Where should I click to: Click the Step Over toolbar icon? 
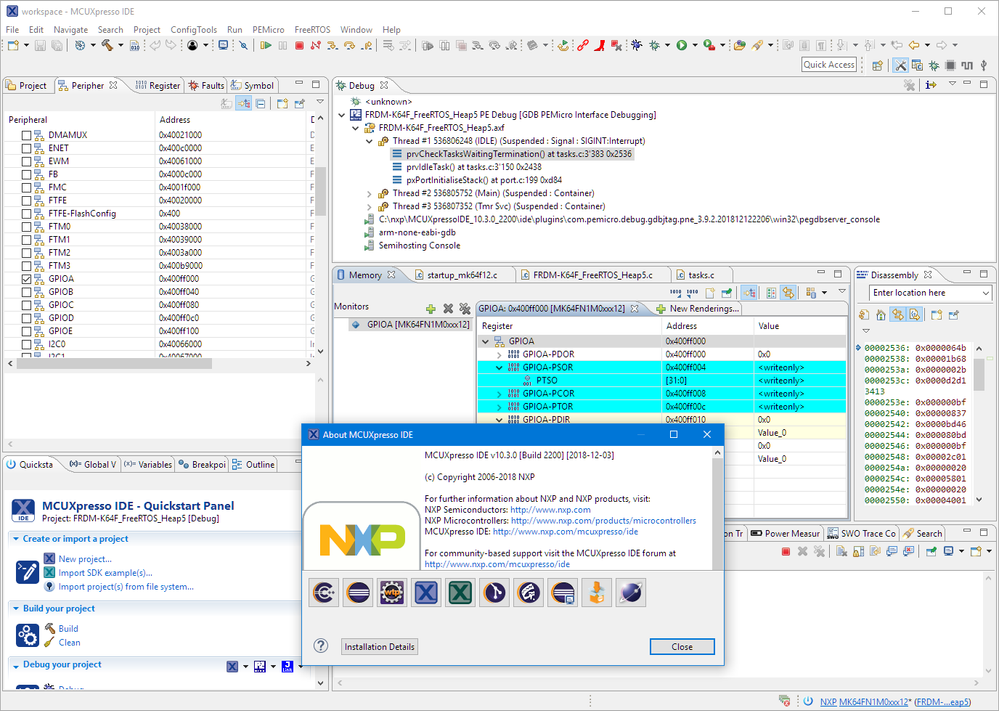(x=349, y=45)
